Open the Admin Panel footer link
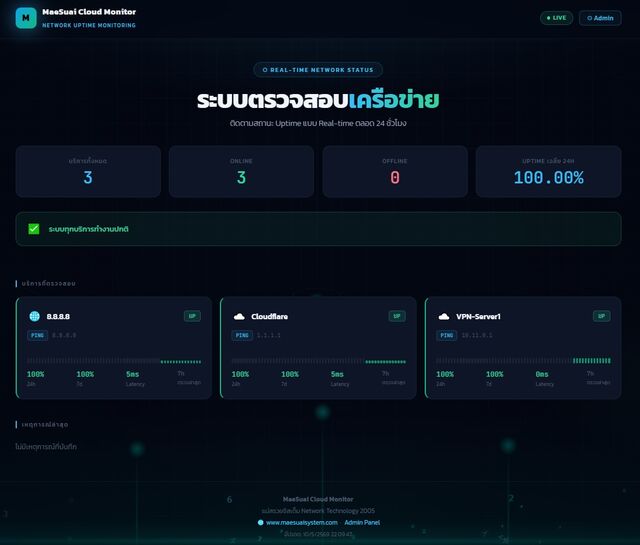This screenshot has height=545, width=640. tap(362, 523)
